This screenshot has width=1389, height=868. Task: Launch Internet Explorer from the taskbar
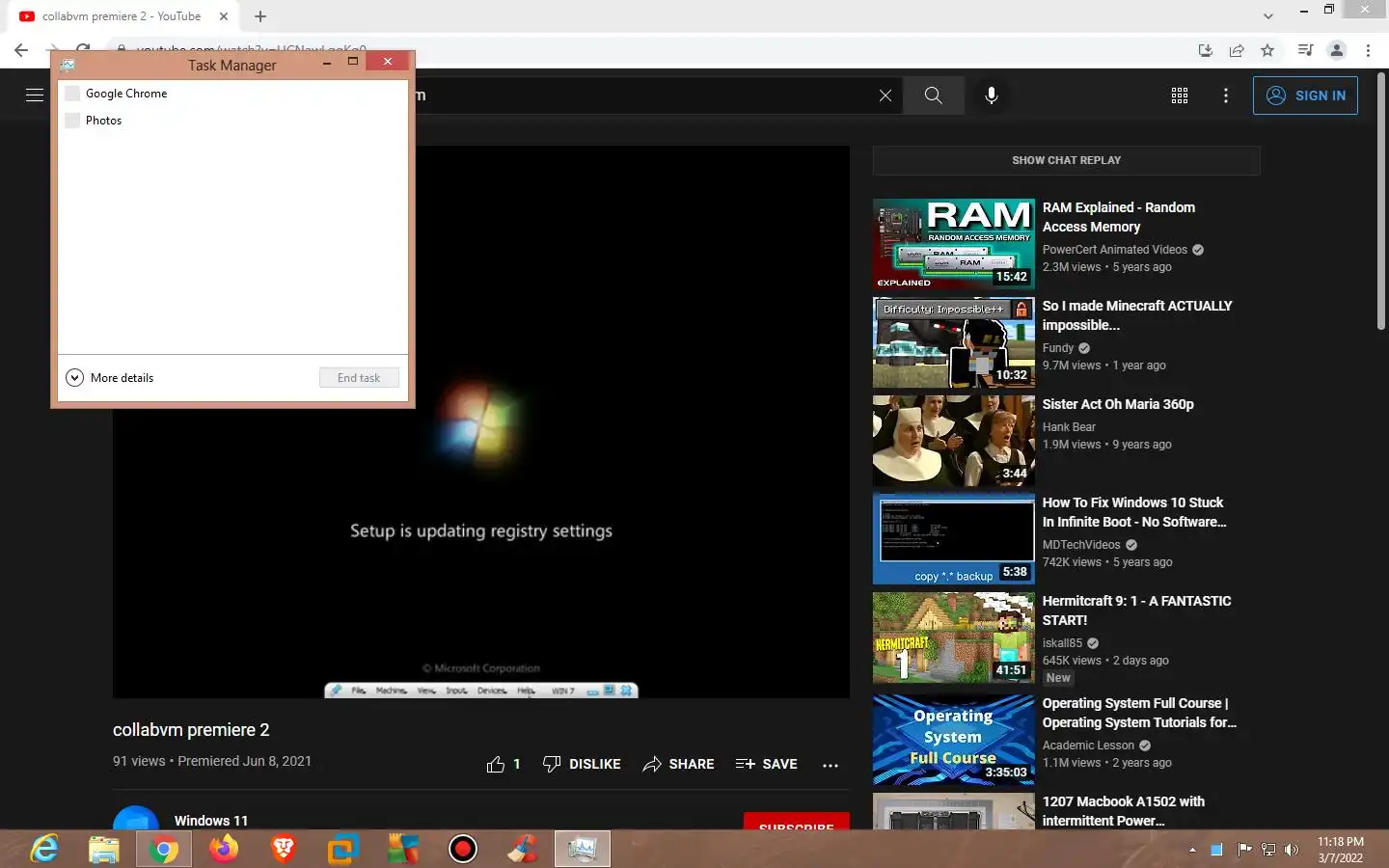tap(44, 849)
